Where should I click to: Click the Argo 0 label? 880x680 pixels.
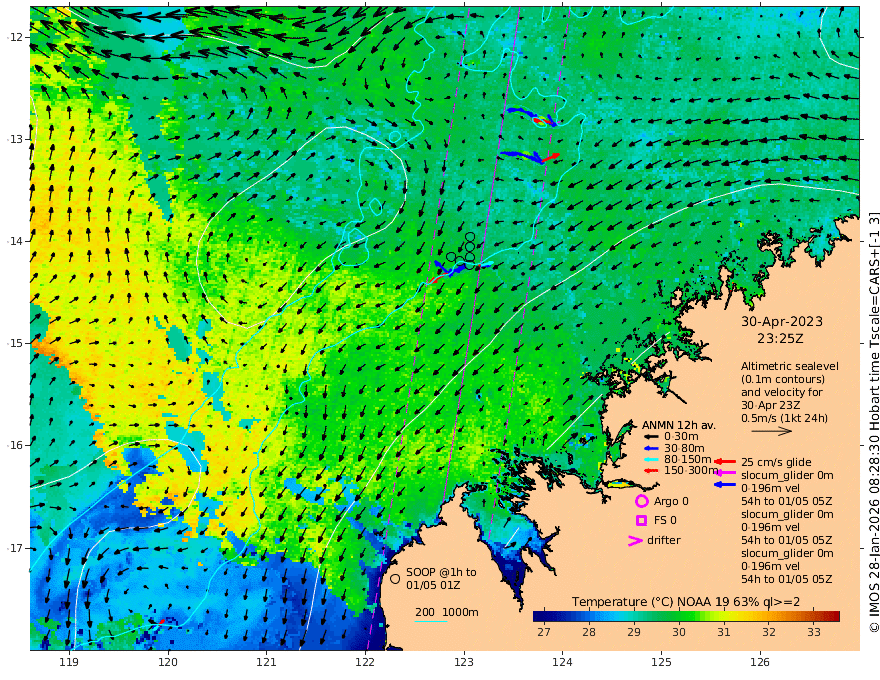click(x=671, y=502)
